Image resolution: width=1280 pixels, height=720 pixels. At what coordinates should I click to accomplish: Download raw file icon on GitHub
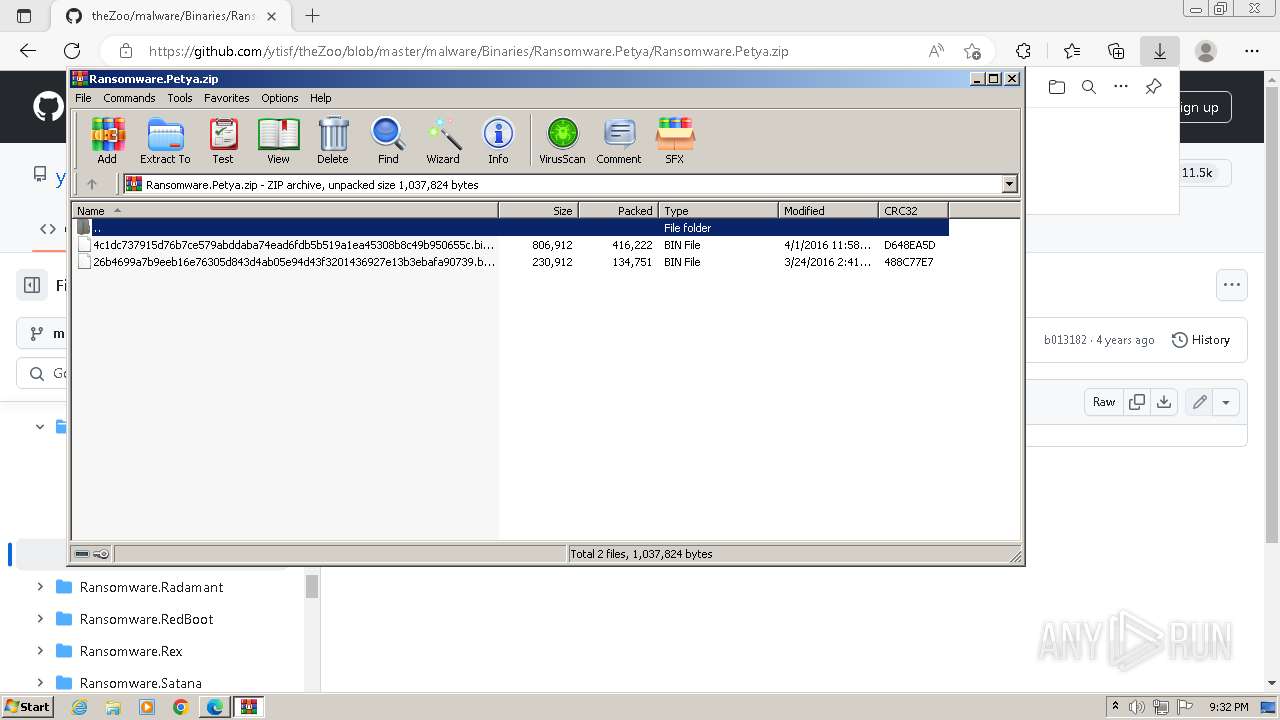tap(1164, 402)
